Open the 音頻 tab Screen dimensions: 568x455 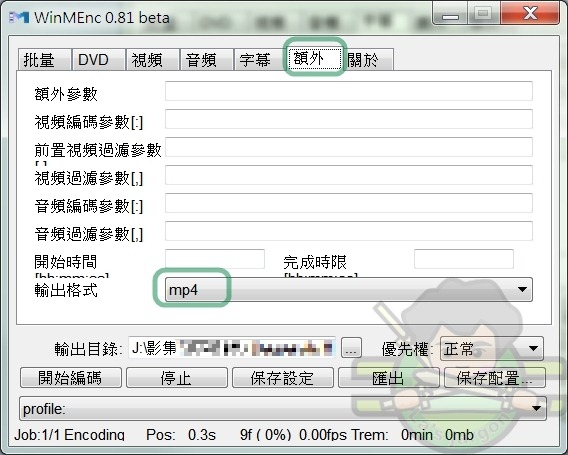point(206,59)
